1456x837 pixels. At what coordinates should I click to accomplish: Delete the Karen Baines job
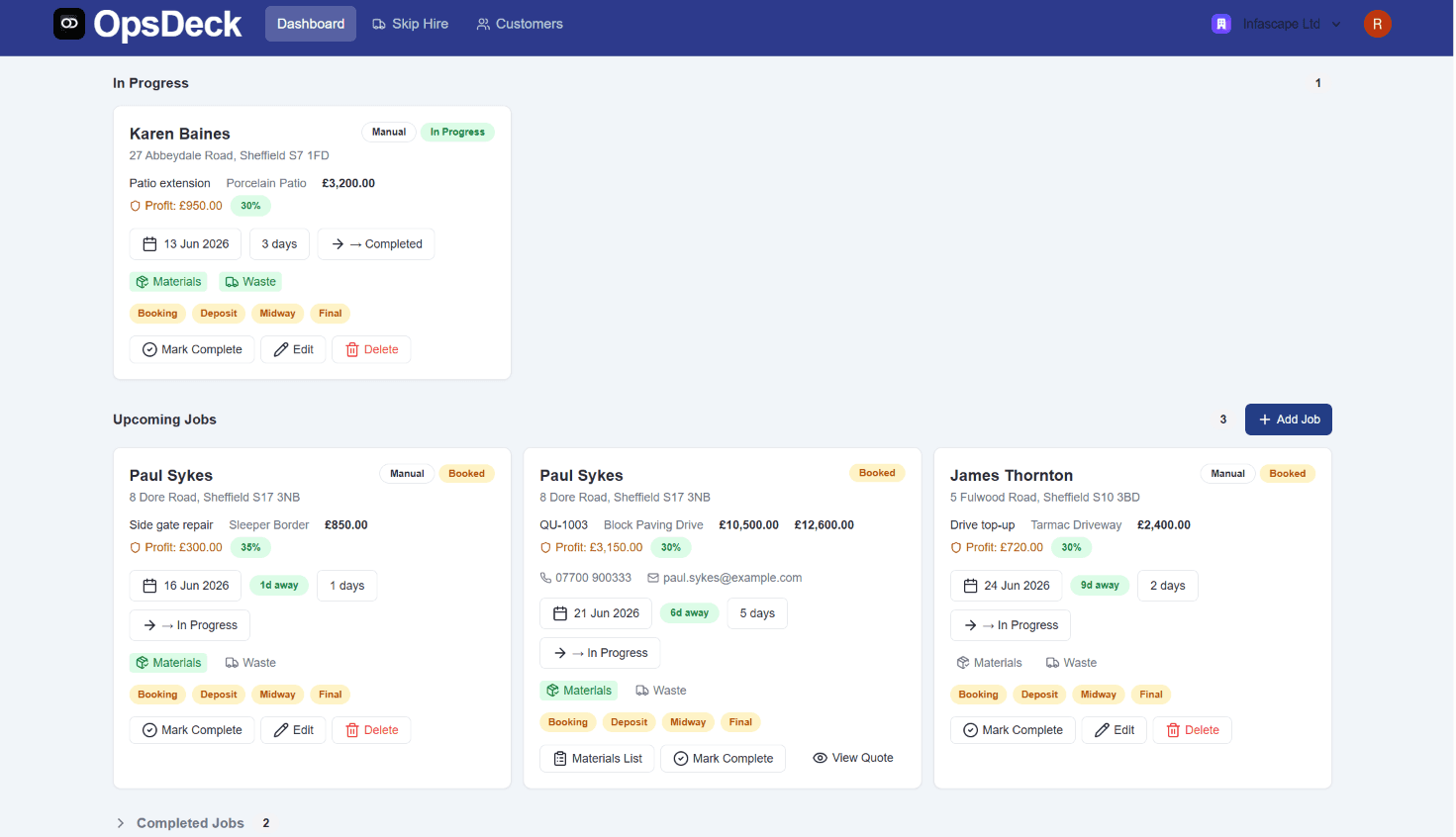[371, 349]
